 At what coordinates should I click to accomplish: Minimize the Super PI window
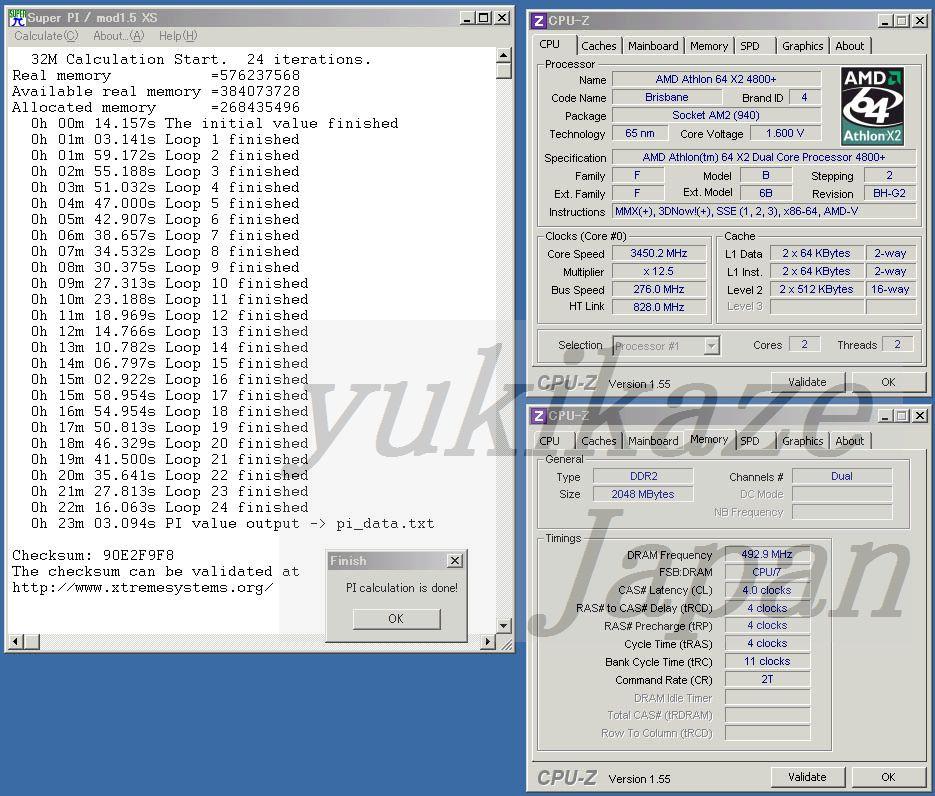click(x=467, y=18)
